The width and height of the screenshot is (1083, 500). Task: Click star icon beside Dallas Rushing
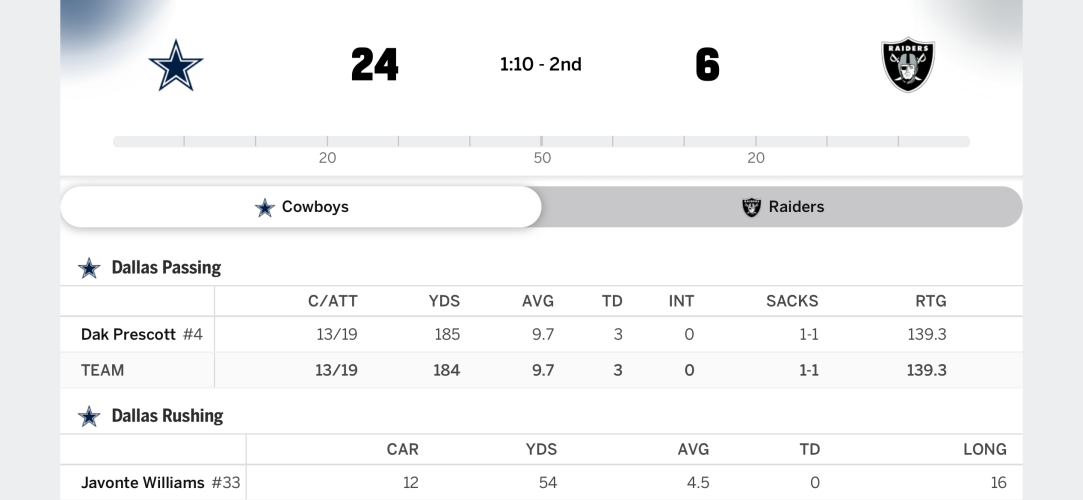[90, 416]
